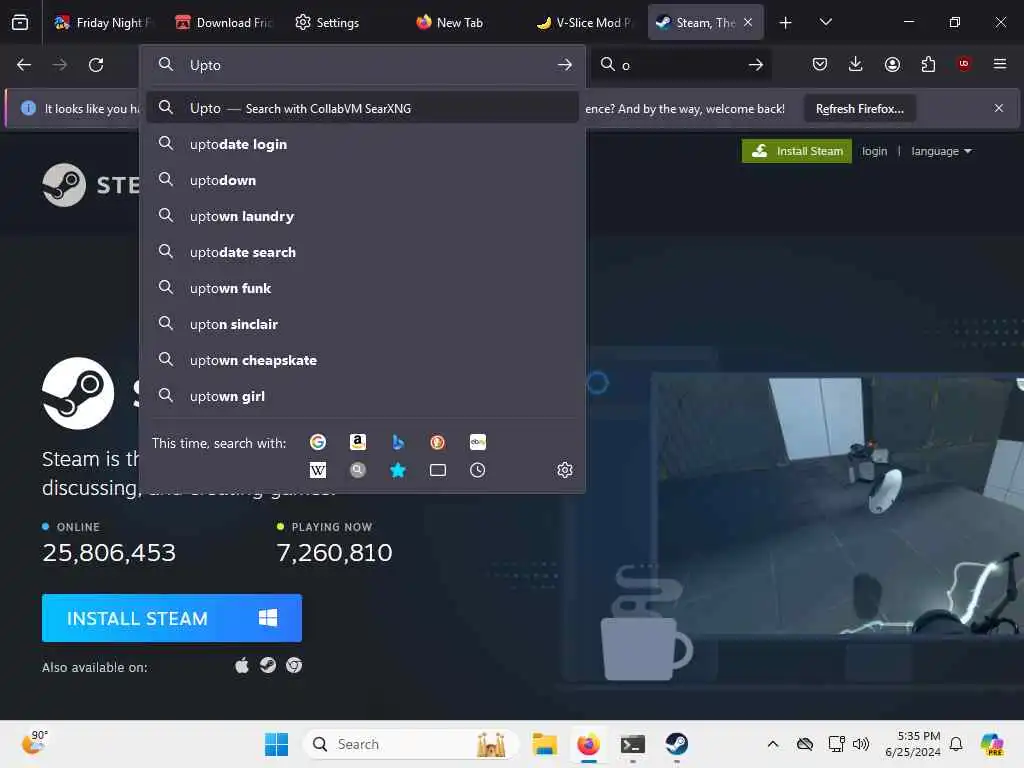Expand the list all tabs chevron
Screen dimensions: 1024x768
point(825,22)
